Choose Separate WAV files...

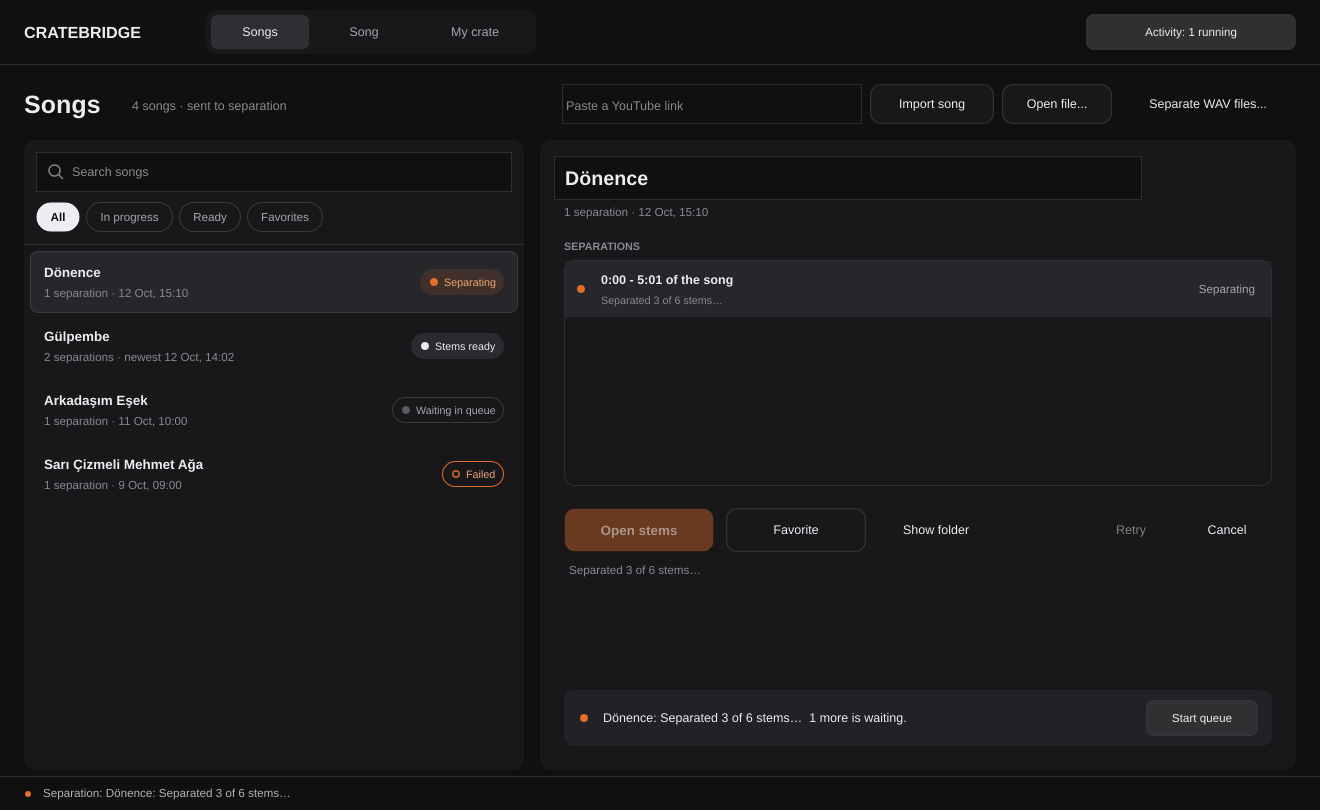pyautogui.click(x=1208, y=104)
